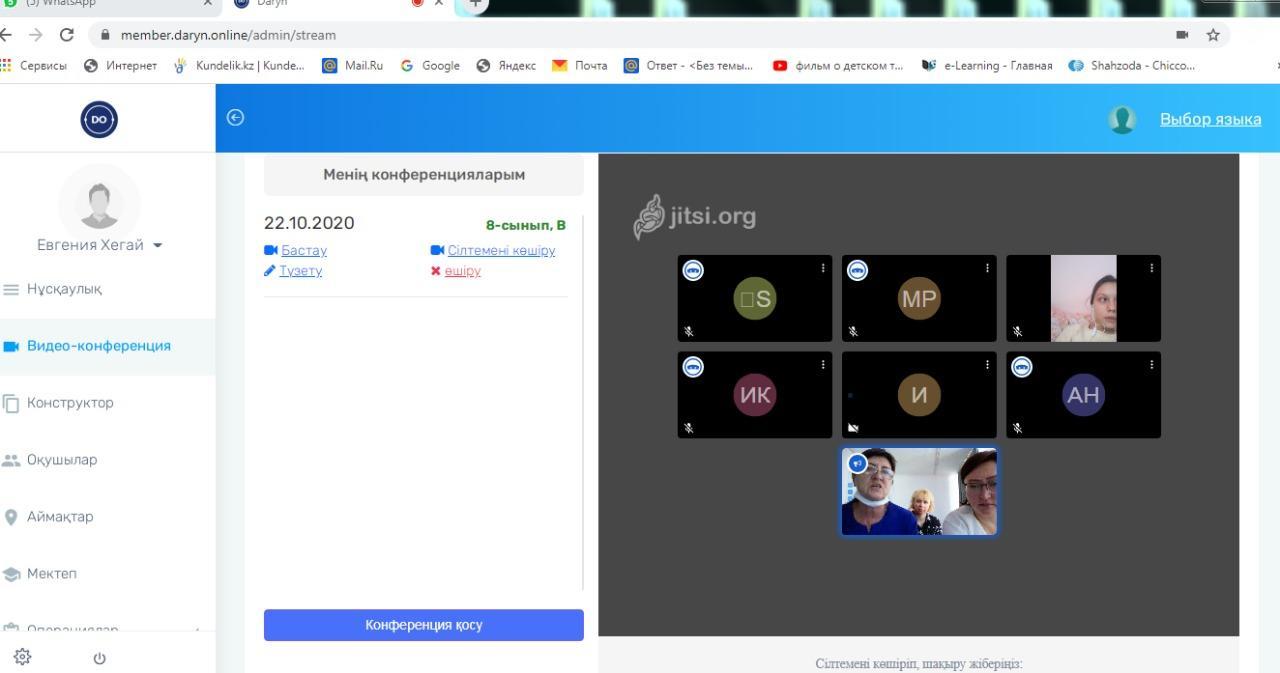
Task: Click the padlock site info icon
Action: point(104,35)
